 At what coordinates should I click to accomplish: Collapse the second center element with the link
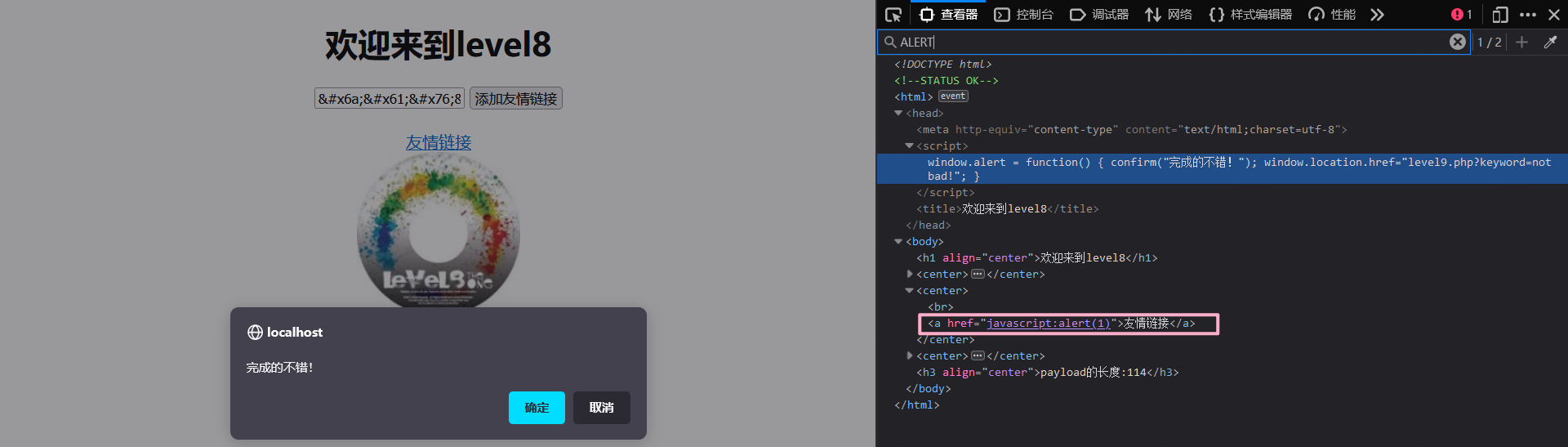click(x=909, y=291)
